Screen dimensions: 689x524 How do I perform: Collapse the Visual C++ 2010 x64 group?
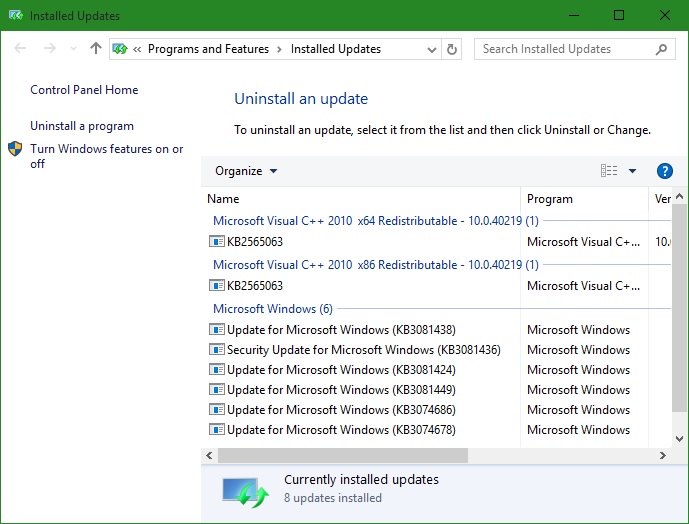pyautogui.click(x=376, y=221)
